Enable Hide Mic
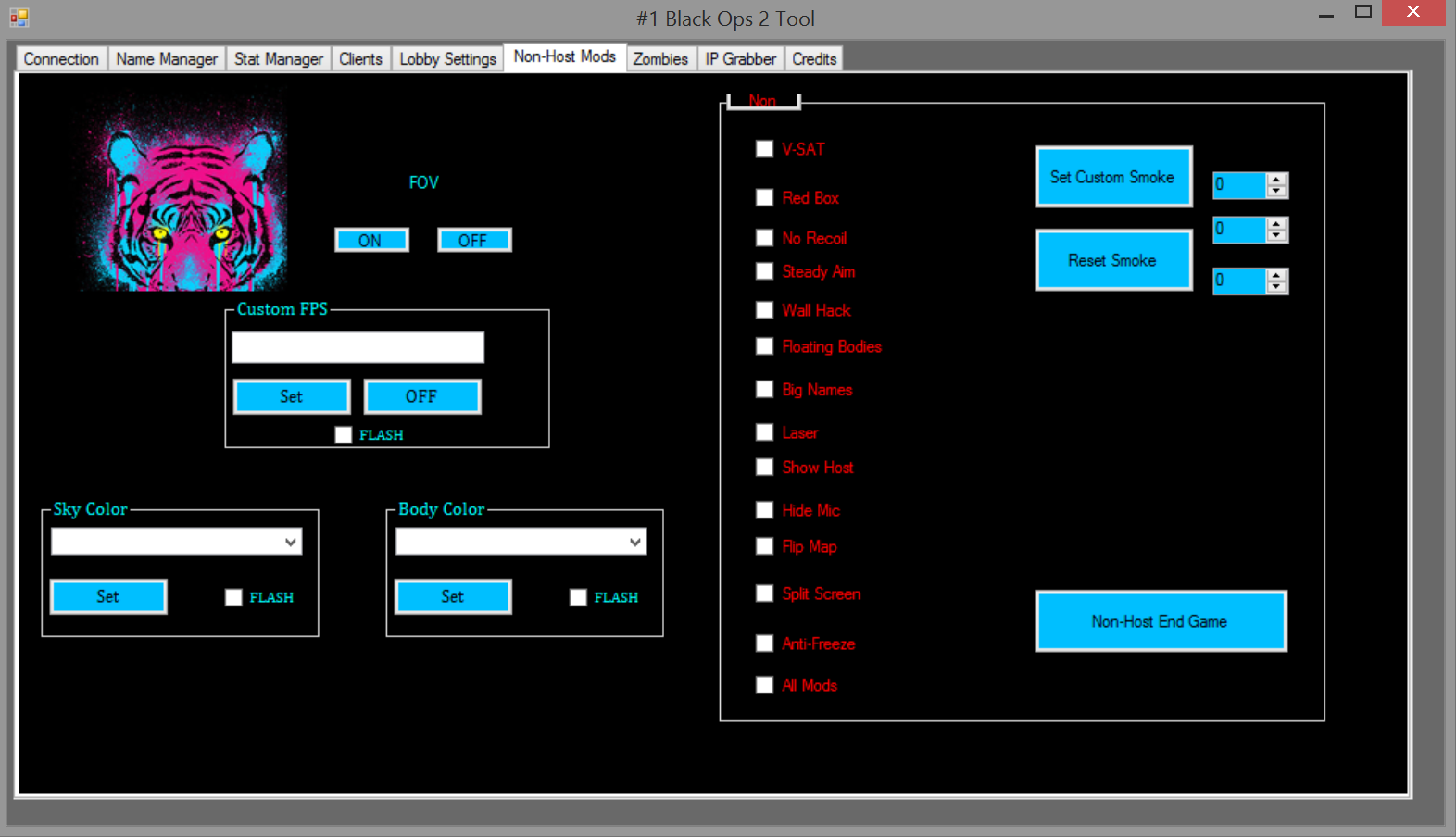This screenshot has height=837, width=1456. pyautogui.click(x=764, y=510)
